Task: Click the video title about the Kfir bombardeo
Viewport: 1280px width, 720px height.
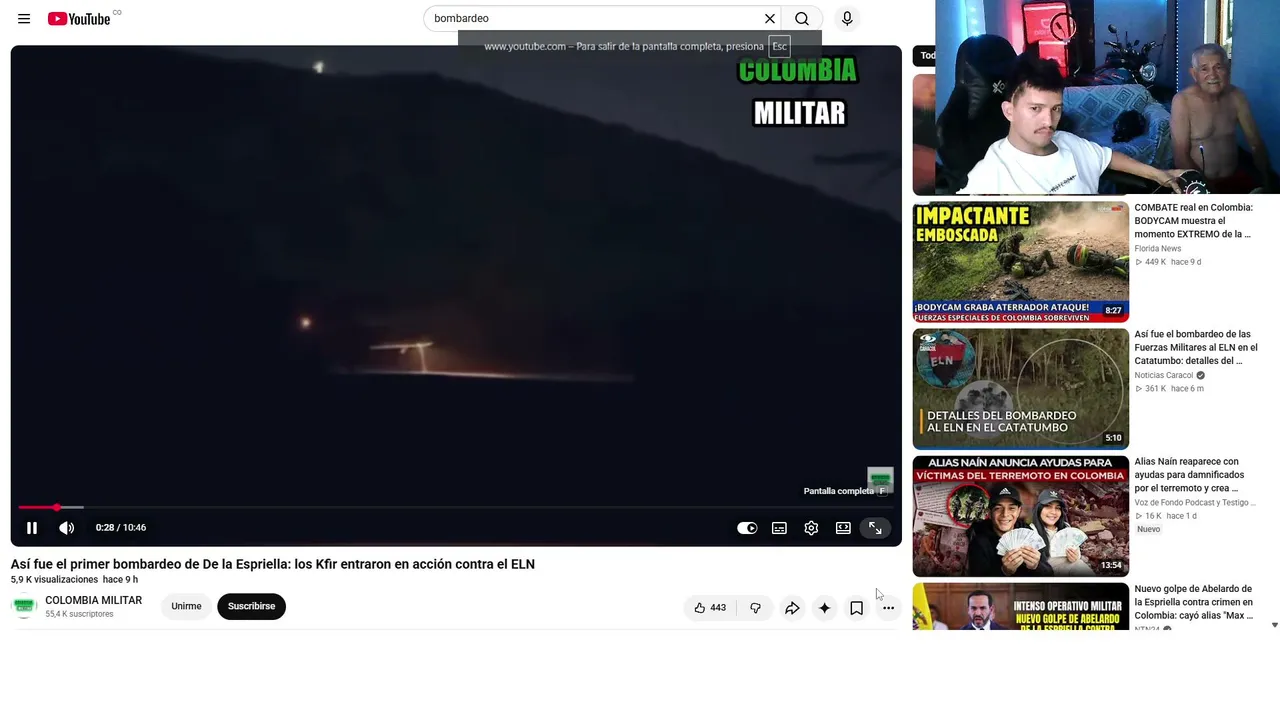Action: 273,564
